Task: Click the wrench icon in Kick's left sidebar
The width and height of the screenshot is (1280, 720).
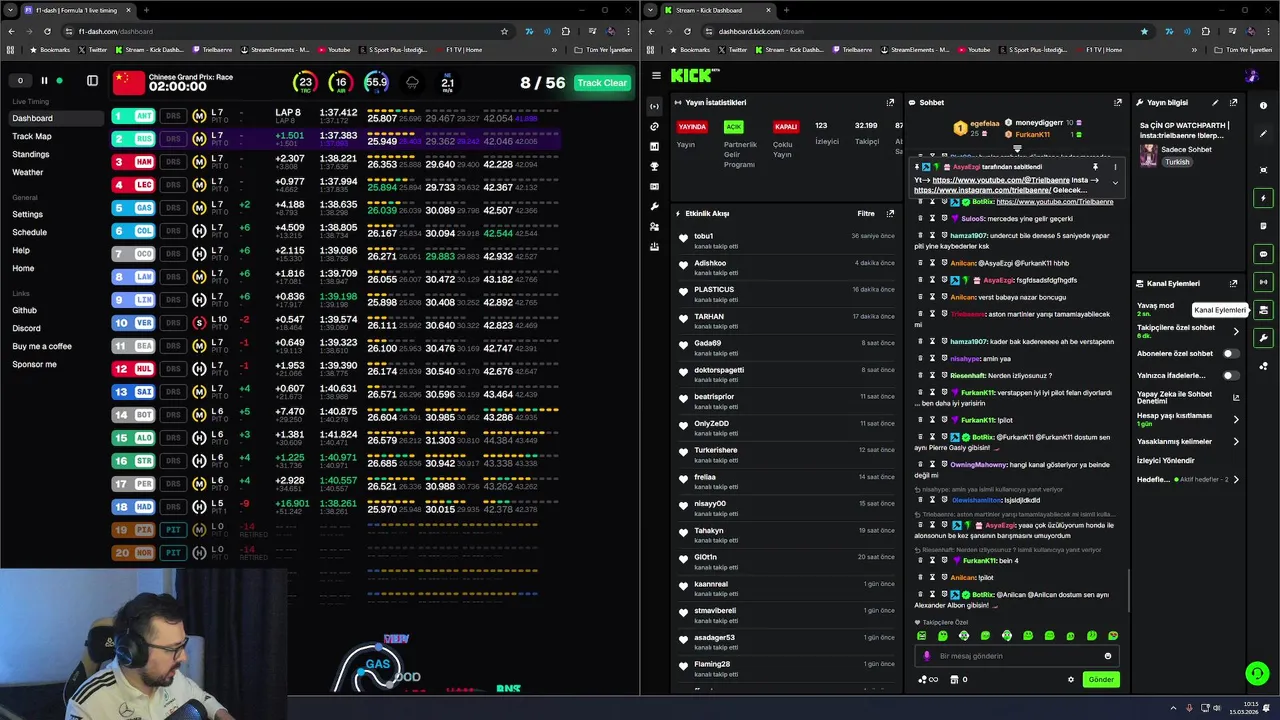Action: [654, 206]
